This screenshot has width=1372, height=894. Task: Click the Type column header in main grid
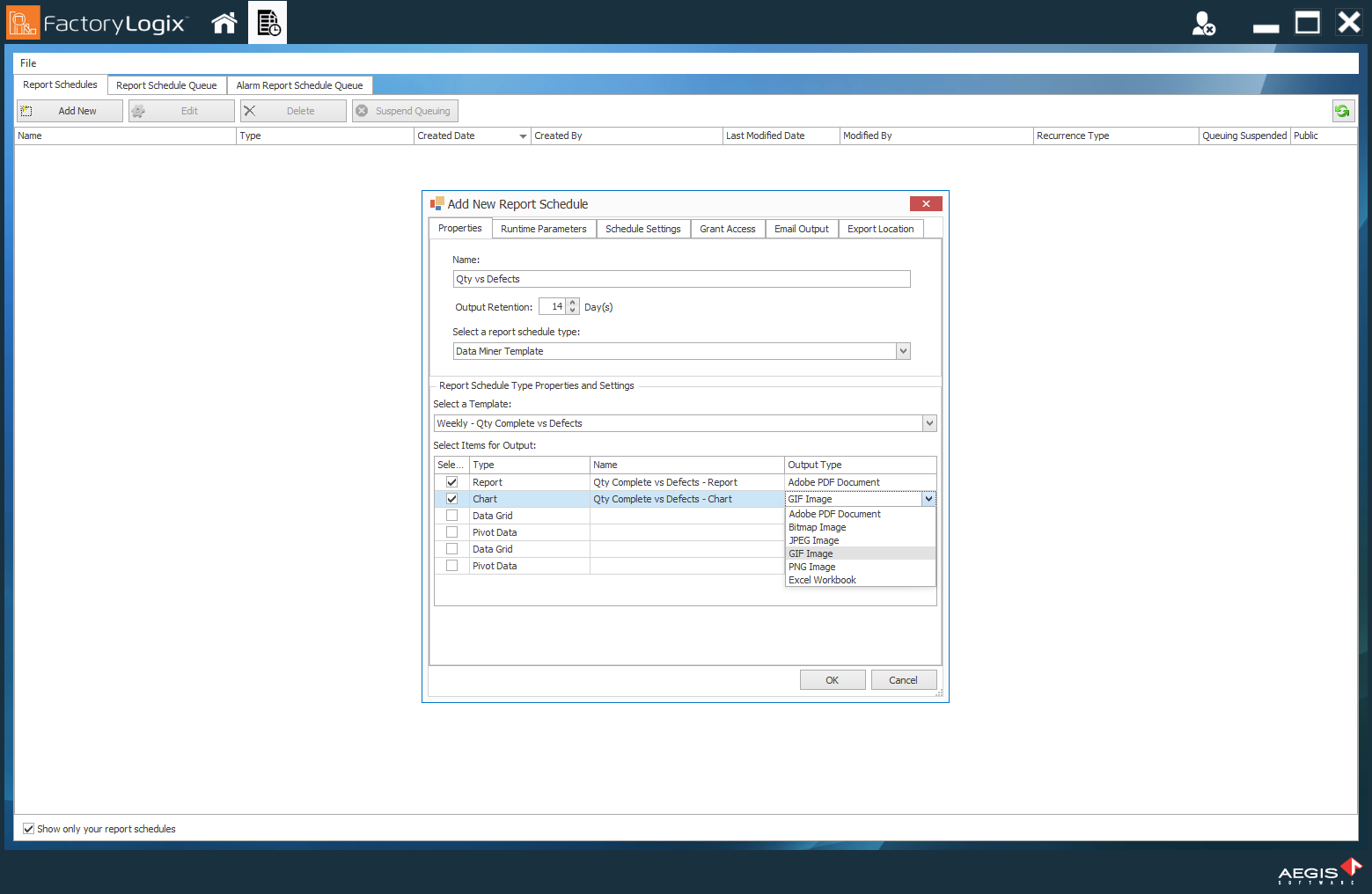(x=325, y=136)
